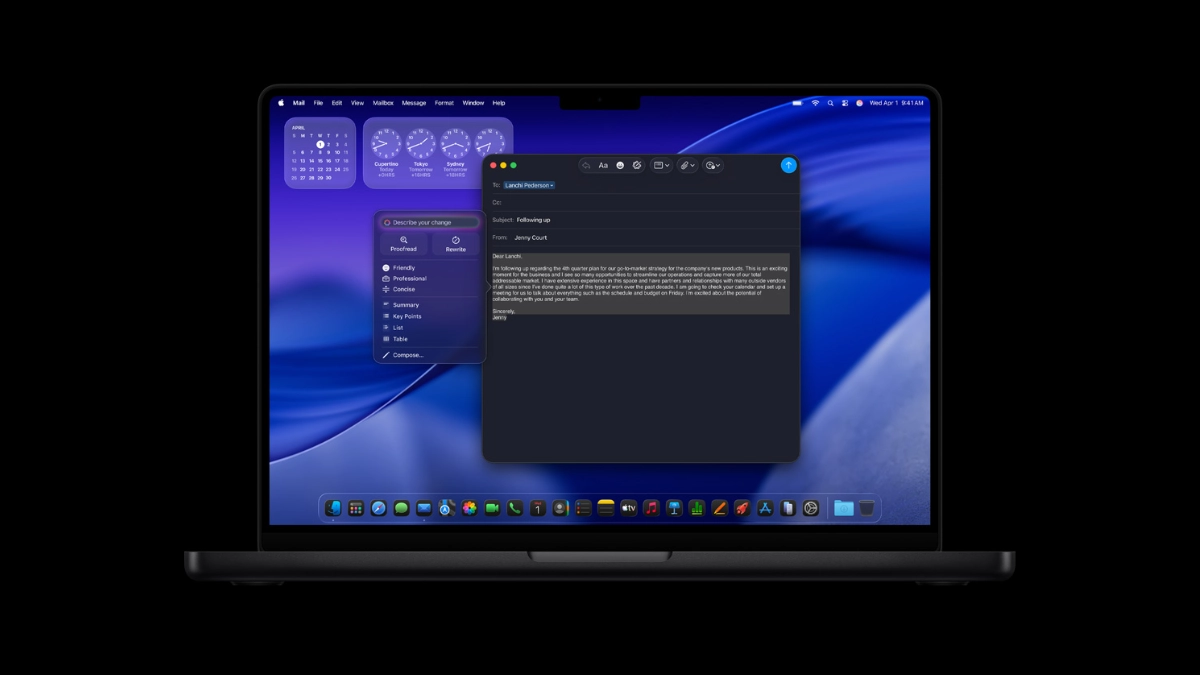The image size is (1200, 675).
Task: Select the Professional tone option
Action: [409, 279]
